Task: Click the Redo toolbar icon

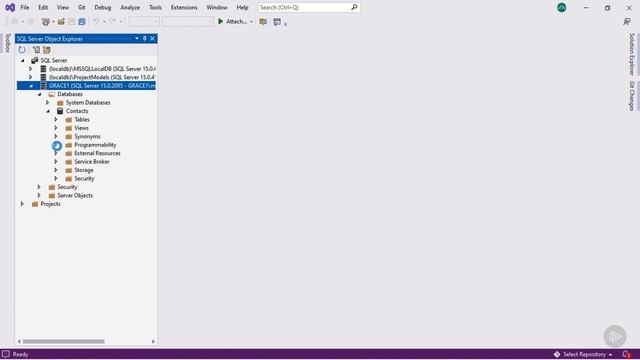Action: tap(113, 21)
